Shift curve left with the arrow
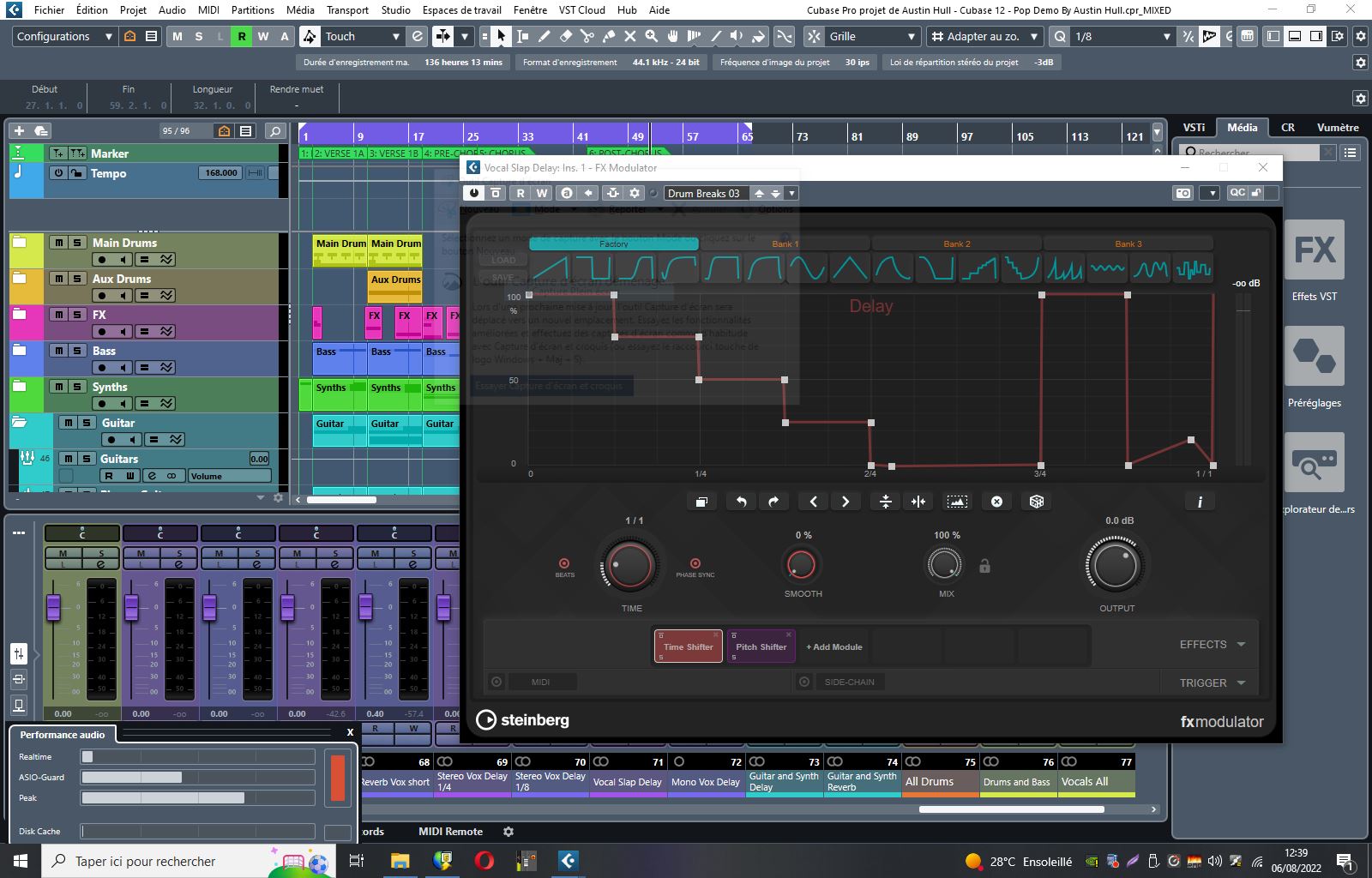 [813, 502]
